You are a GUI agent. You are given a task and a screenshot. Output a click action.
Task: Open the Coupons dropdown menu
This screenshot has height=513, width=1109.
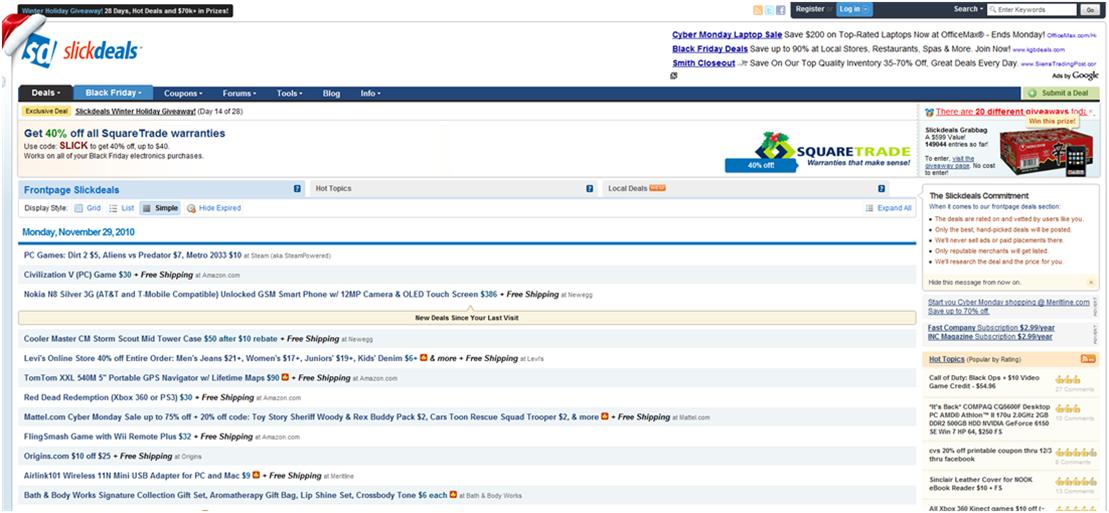tap(183, 93)
